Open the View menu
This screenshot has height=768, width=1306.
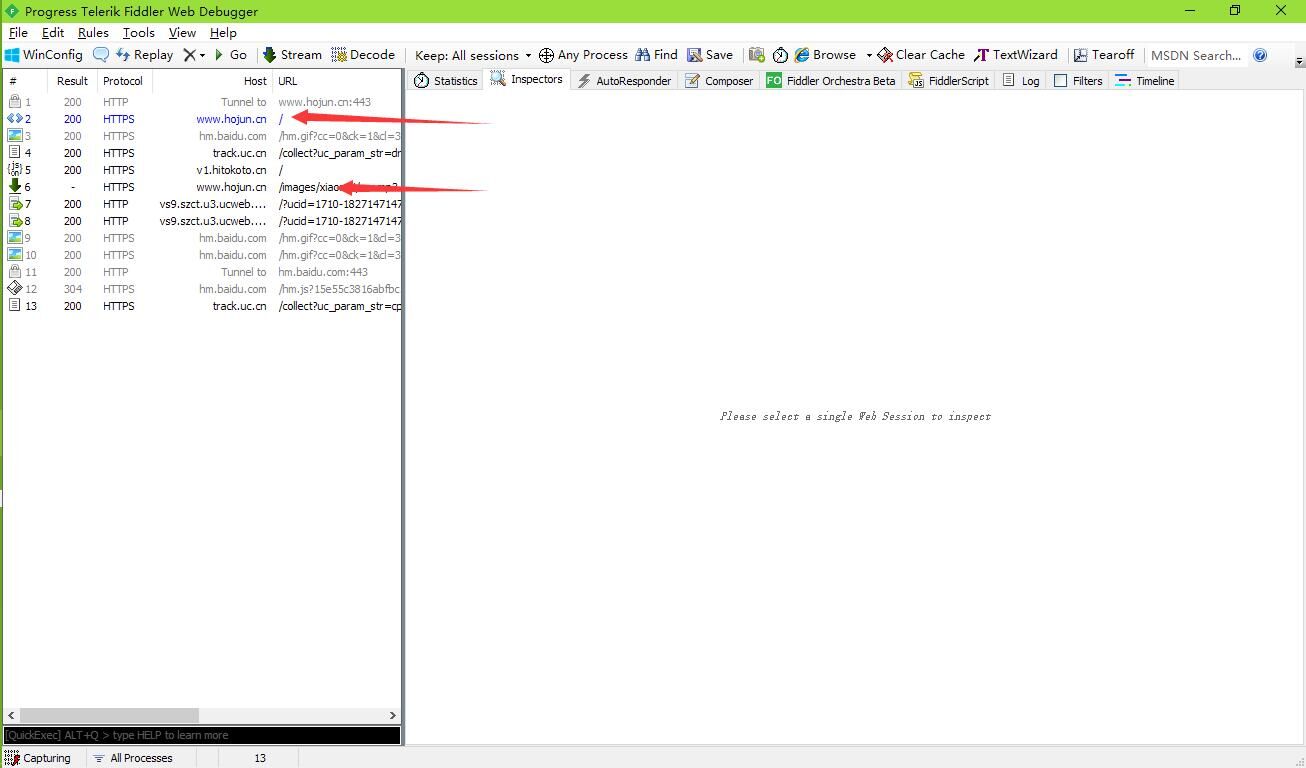tap(182, 32)
